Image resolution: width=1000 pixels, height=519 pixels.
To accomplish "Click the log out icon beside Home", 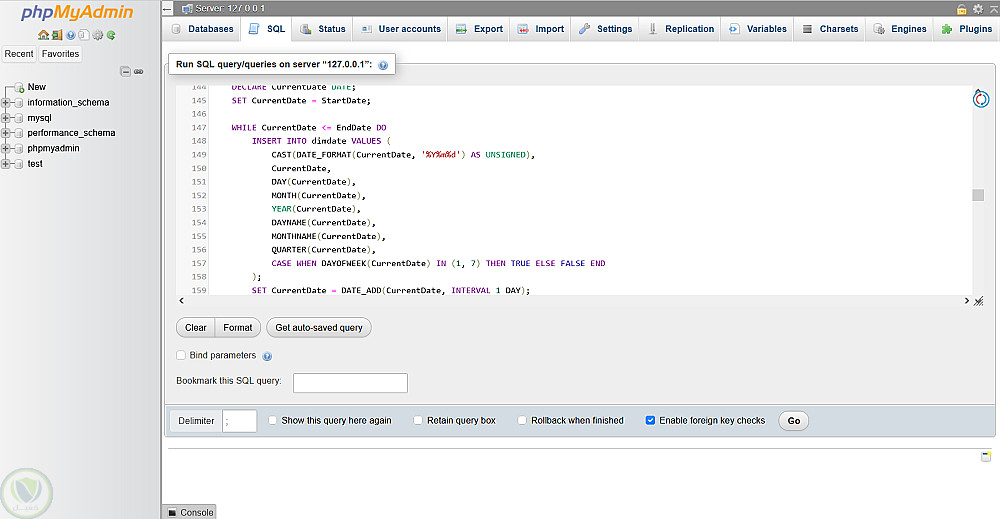I will tap(57, 35).
